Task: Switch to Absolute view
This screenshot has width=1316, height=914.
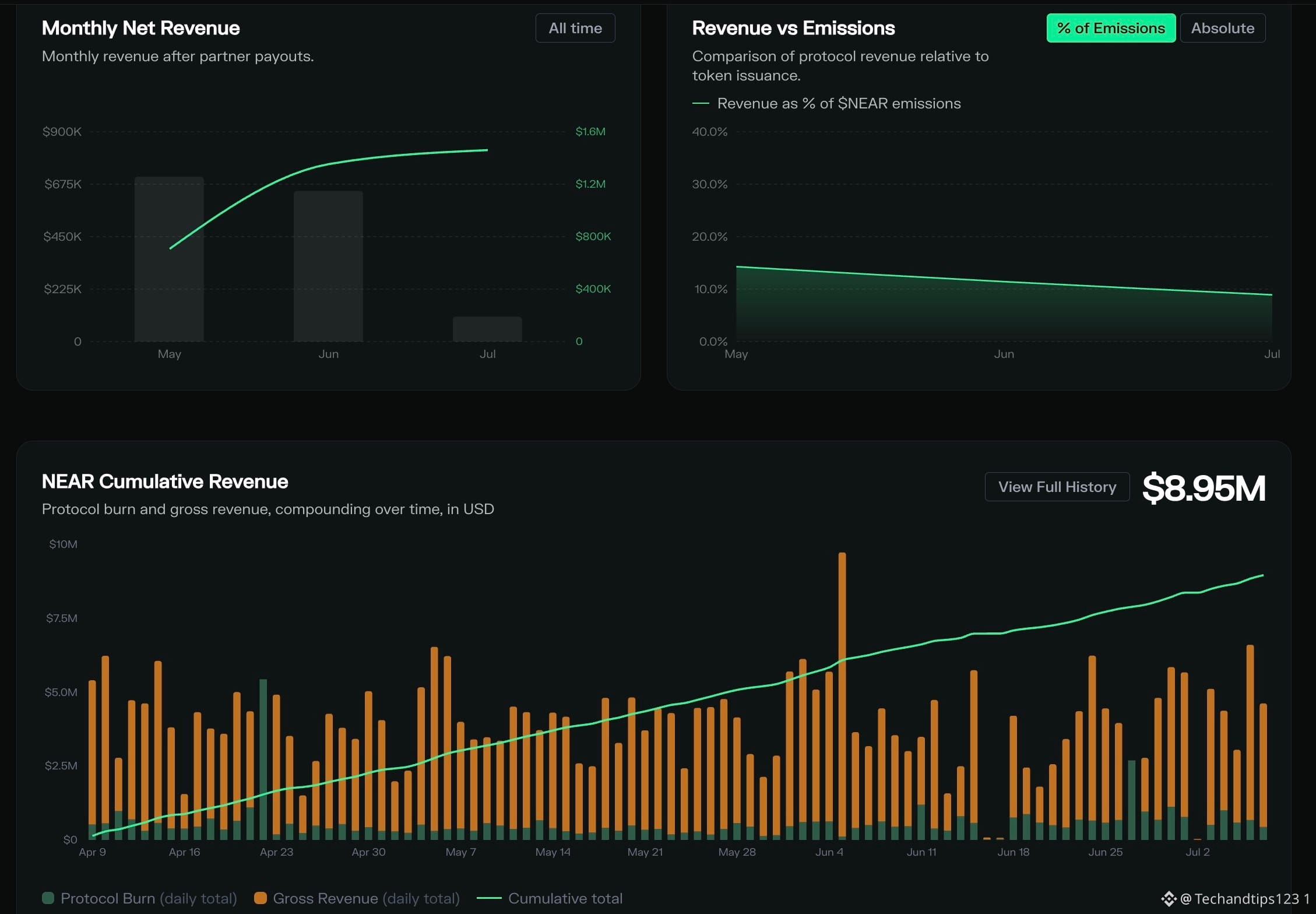Action: pos(1222,28)
